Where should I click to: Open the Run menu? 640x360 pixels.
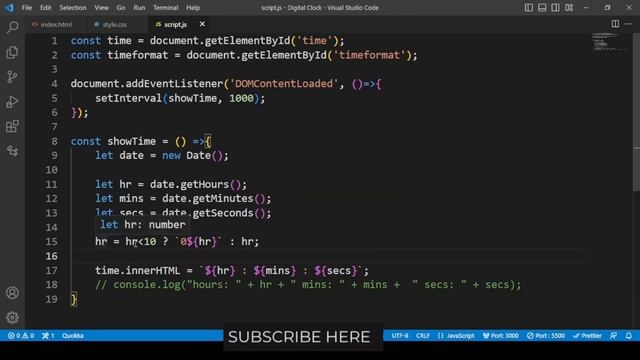point(139,7)
